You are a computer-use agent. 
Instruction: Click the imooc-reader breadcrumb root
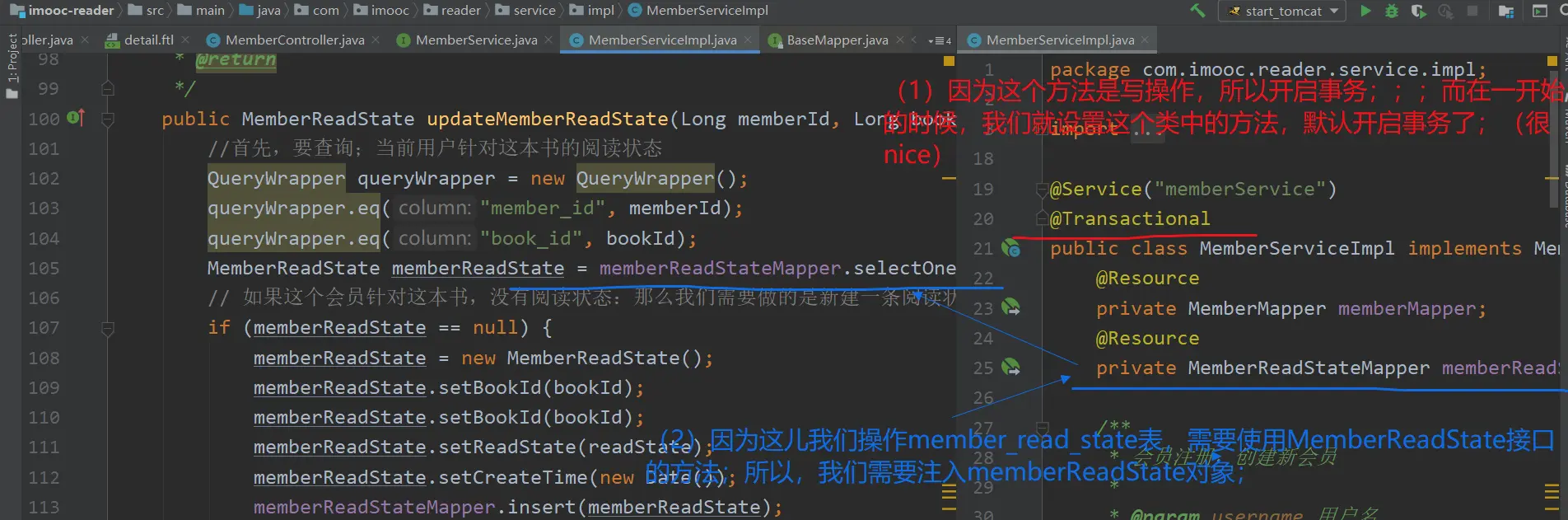click(x=63, y=11)
